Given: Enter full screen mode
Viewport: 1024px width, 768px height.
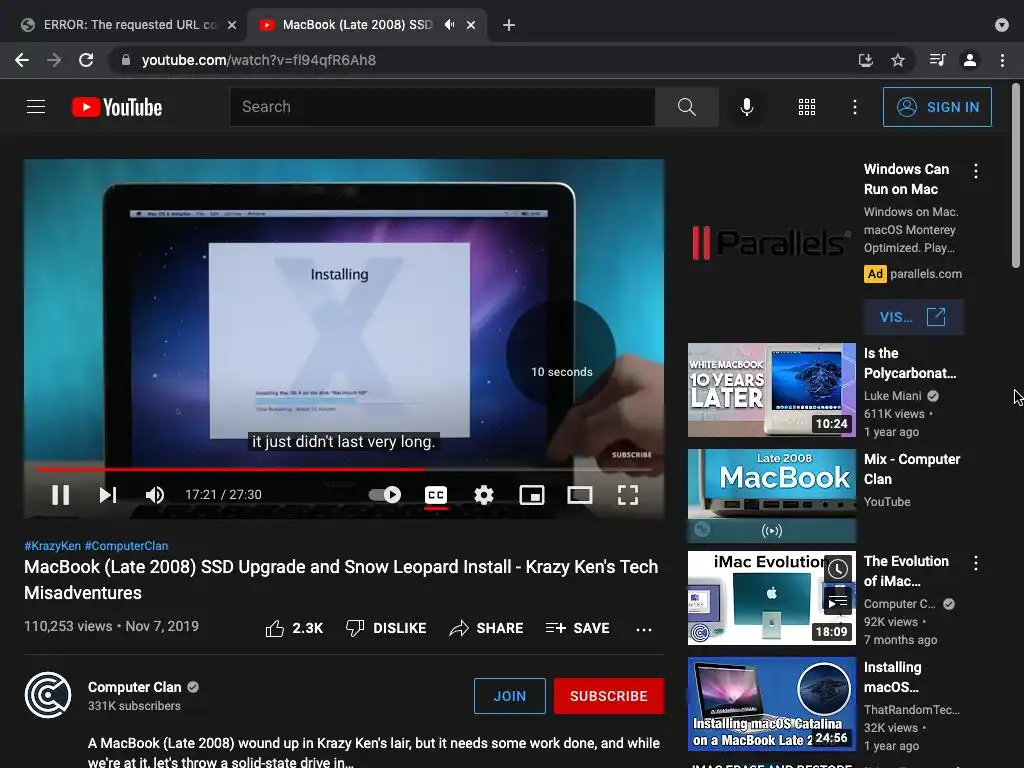Looking at the screenshot, I should click(628, 495).
